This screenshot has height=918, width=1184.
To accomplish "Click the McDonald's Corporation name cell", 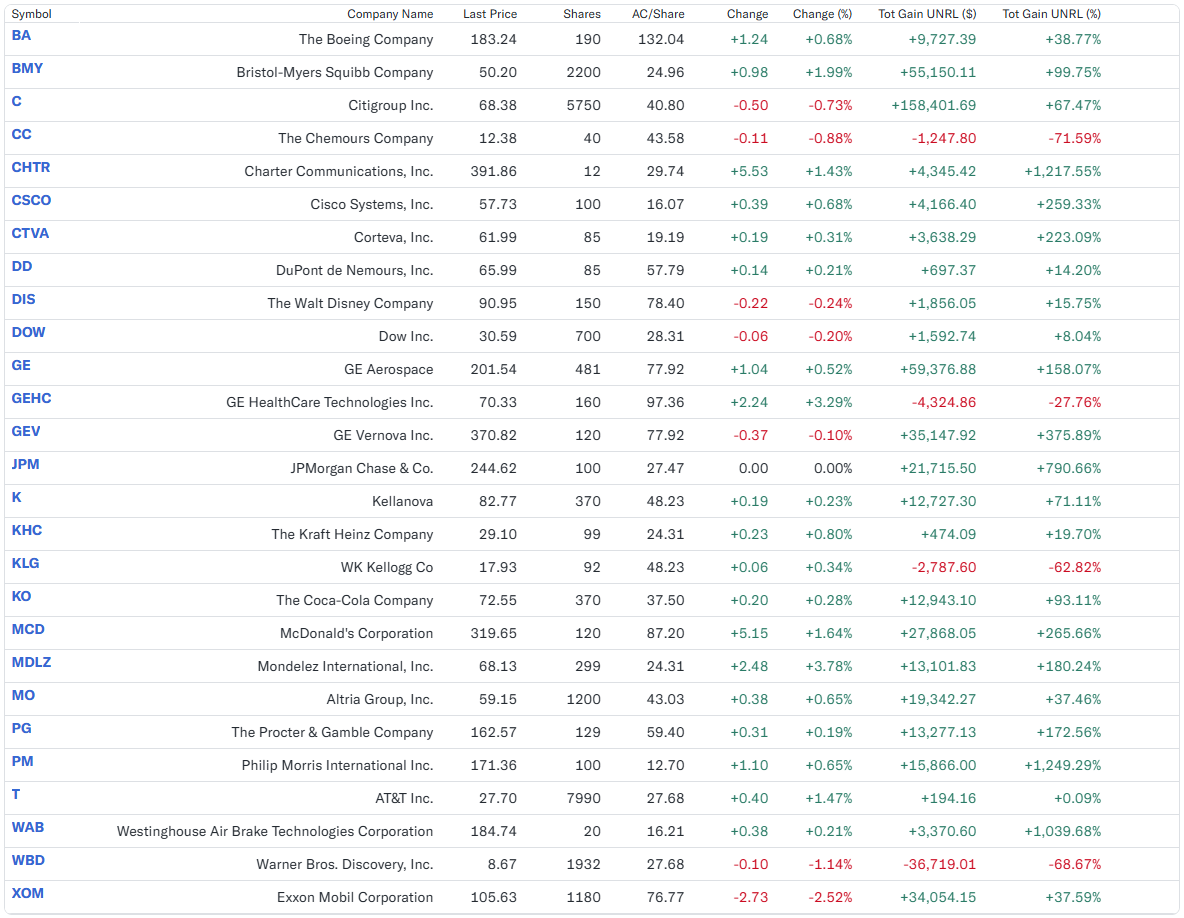I will pyautogui.click(x=357, y=633).
